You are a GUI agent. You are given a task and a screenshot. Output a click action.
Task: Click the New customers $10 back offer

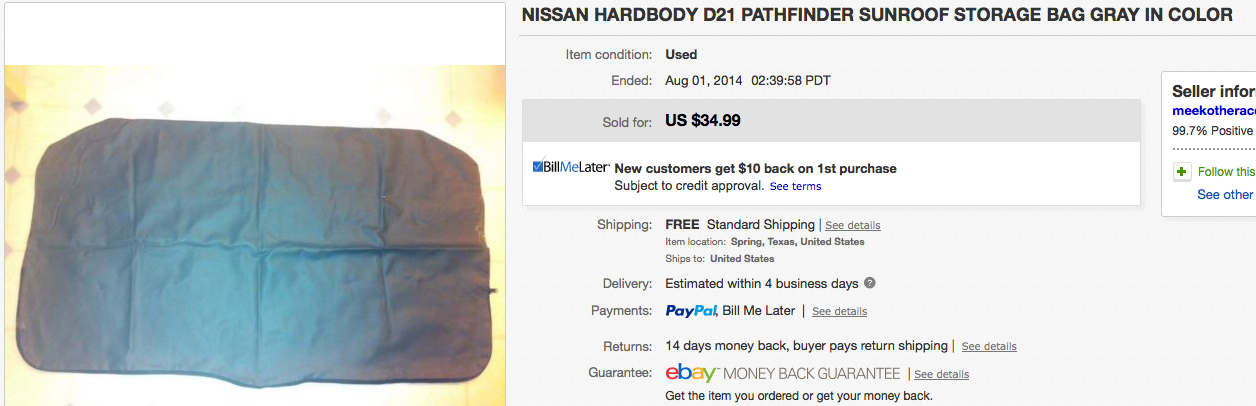pyautogui.click(x=755, y=168)
